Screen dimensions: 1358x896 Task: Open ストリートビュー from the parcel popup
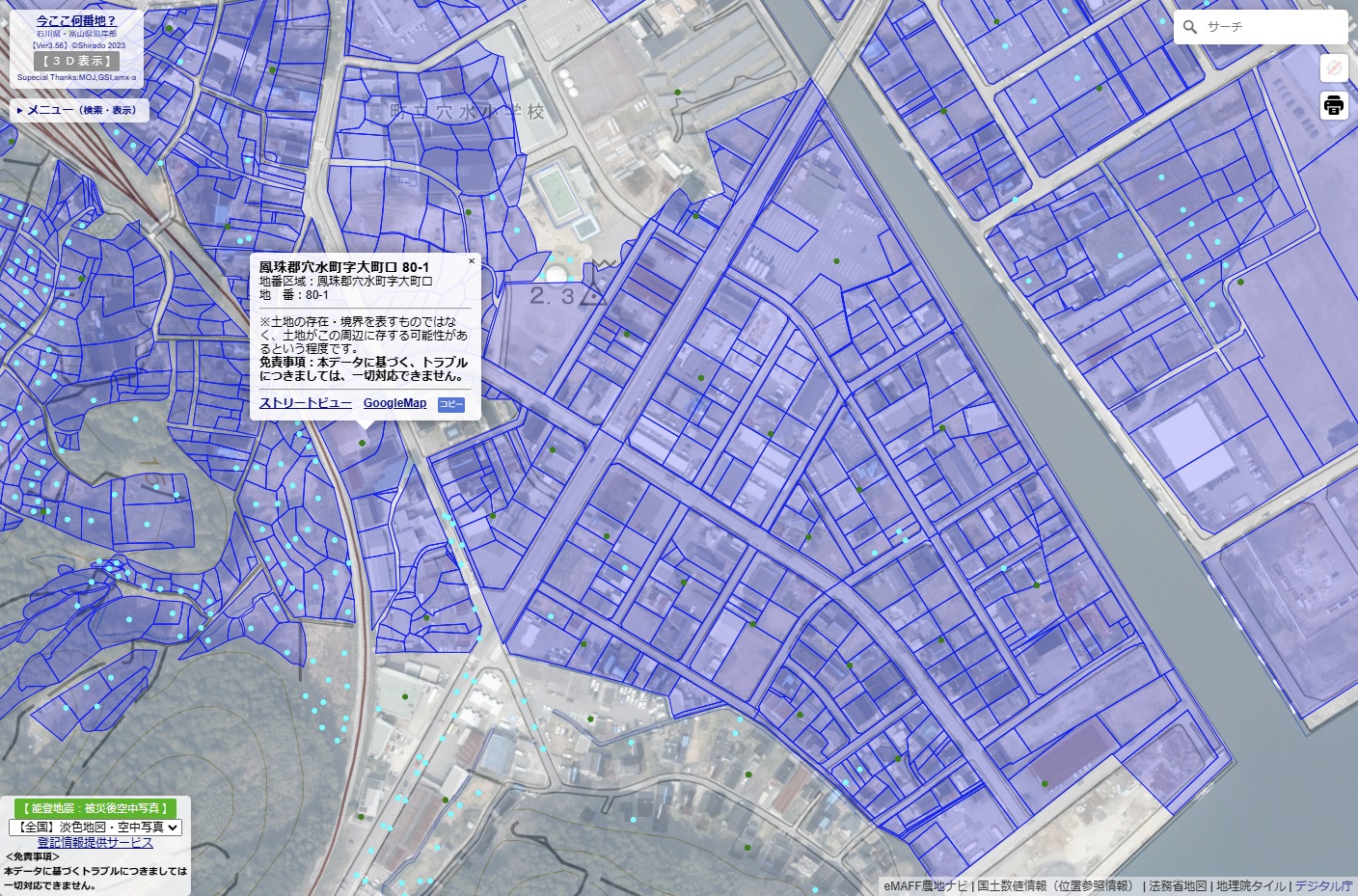pos(303,403)
